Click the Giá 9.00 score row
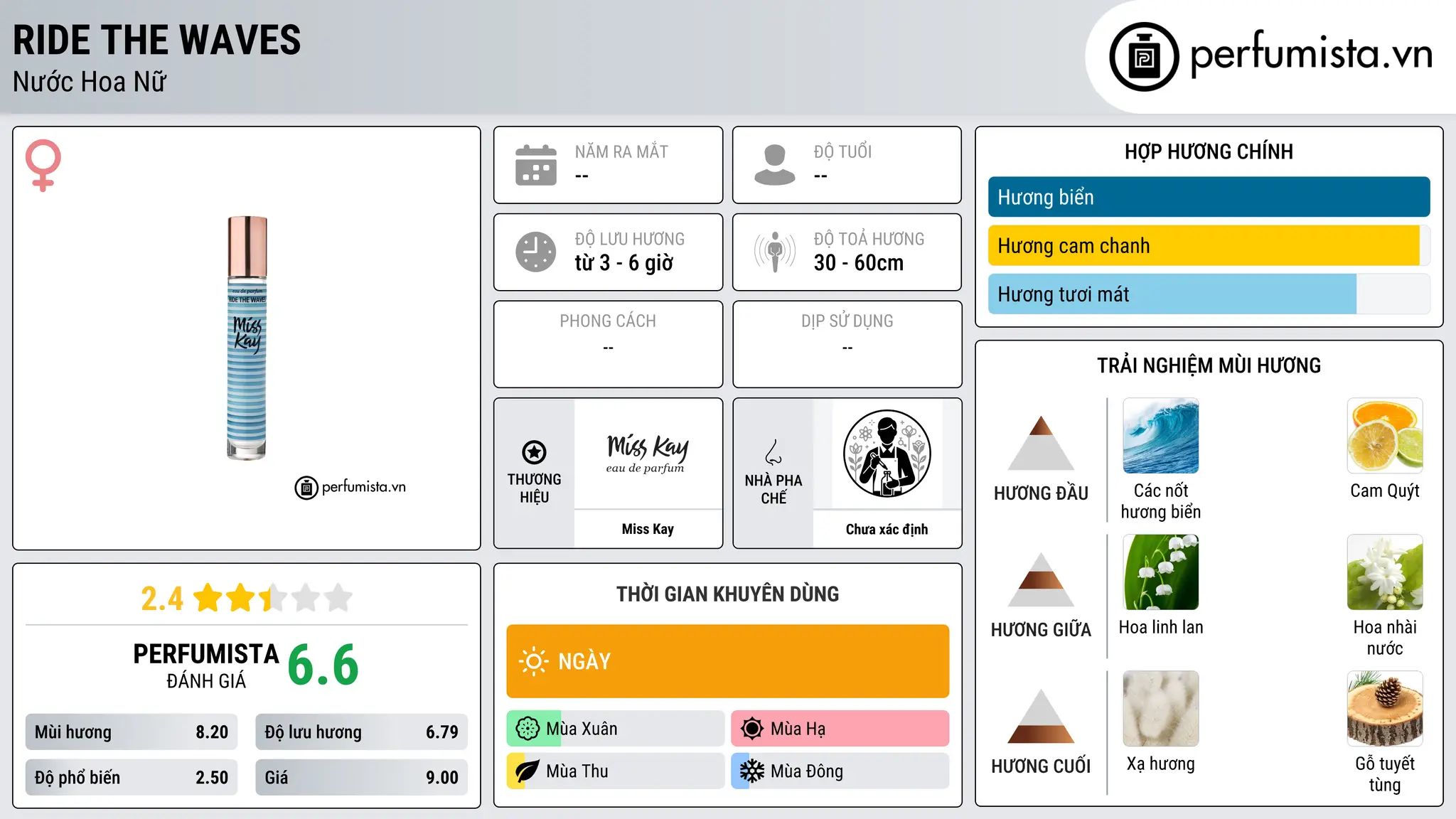Image resolution: width=1456 pixels, height=819 pixels. pos(362,778)
